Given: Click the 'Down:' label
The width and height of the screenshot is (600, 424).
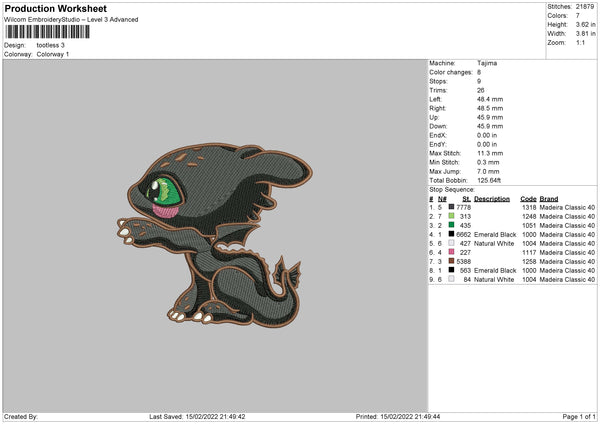Looking at the screenshot, I should coord(438,126).
